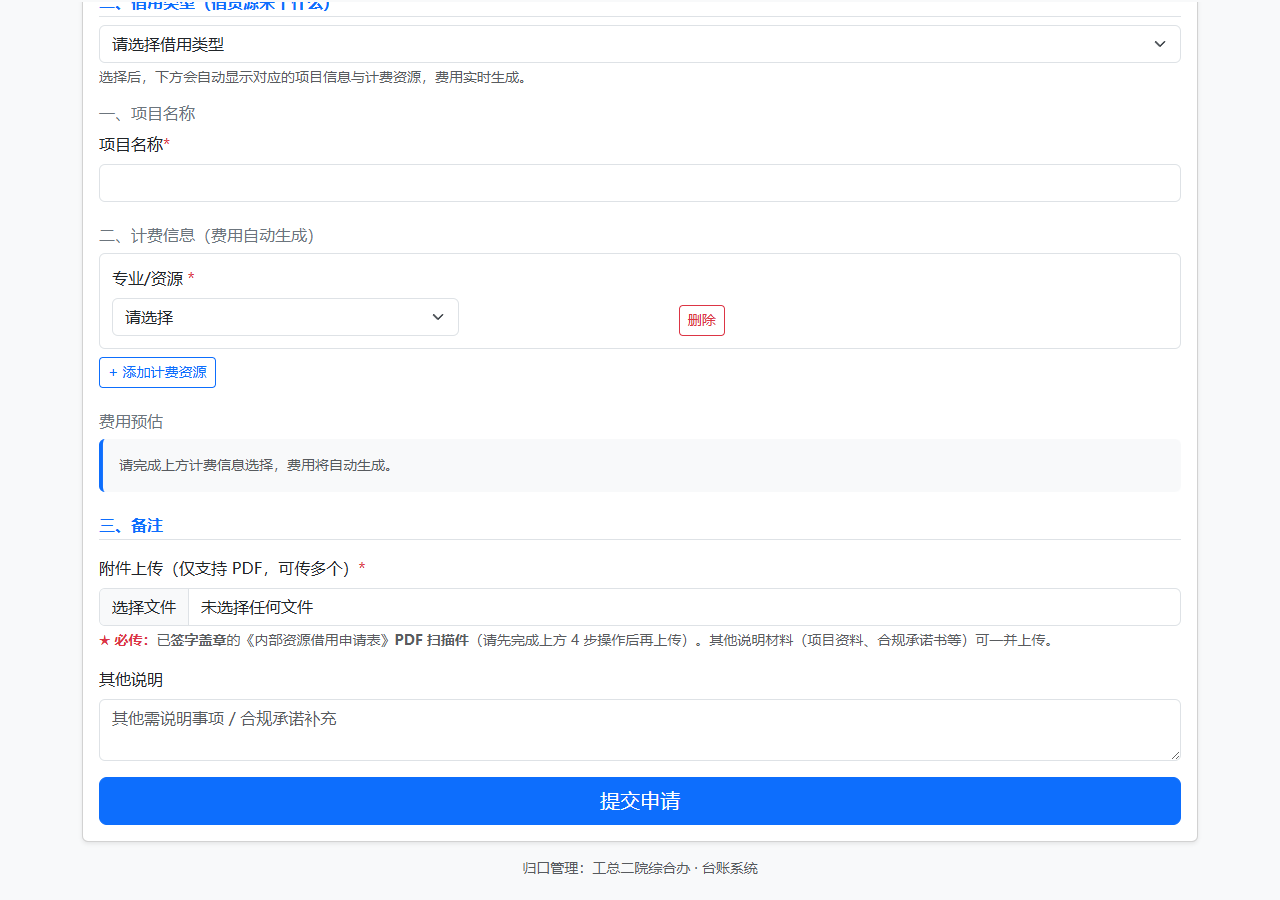Click the 归口管理 footer text
1280x900 pixels.
tap(640, 868)
